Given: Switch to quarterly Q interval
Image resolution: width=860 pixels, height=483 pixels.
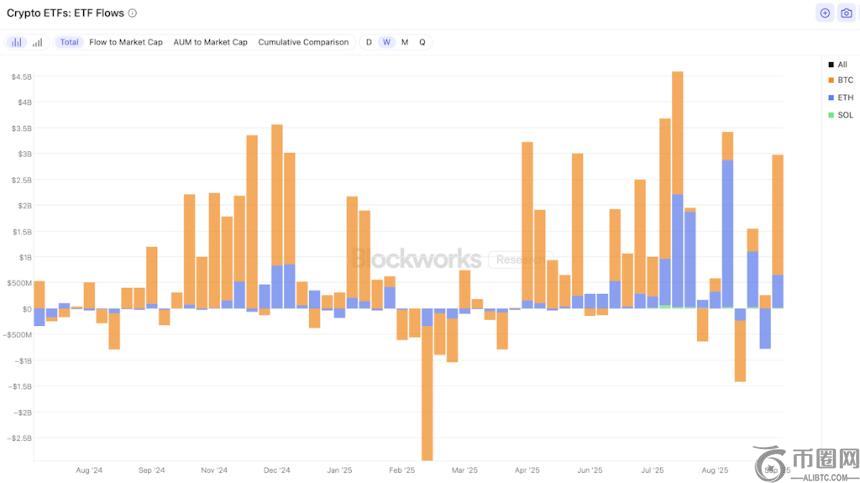Looking at the screenshot, I should (x=422, y=42).
